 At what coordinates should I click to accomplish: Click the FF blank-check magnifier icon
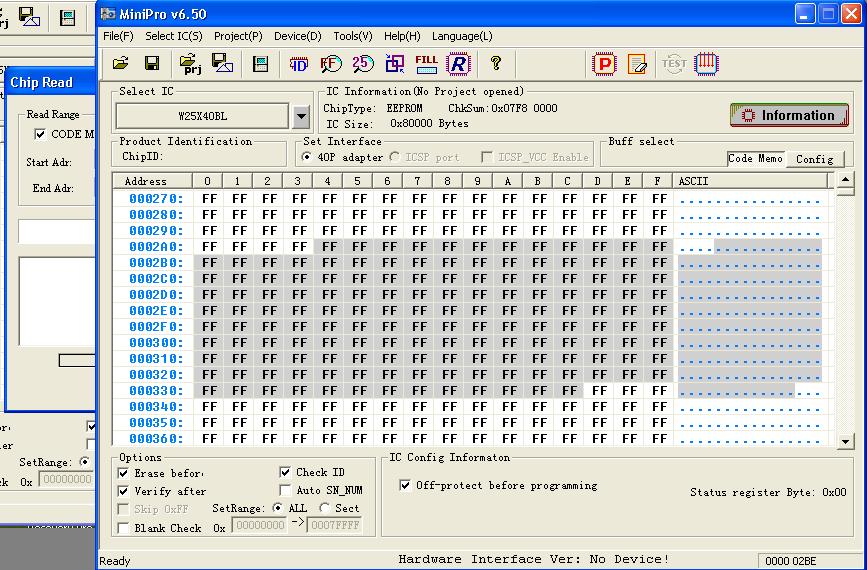point(331,64)
